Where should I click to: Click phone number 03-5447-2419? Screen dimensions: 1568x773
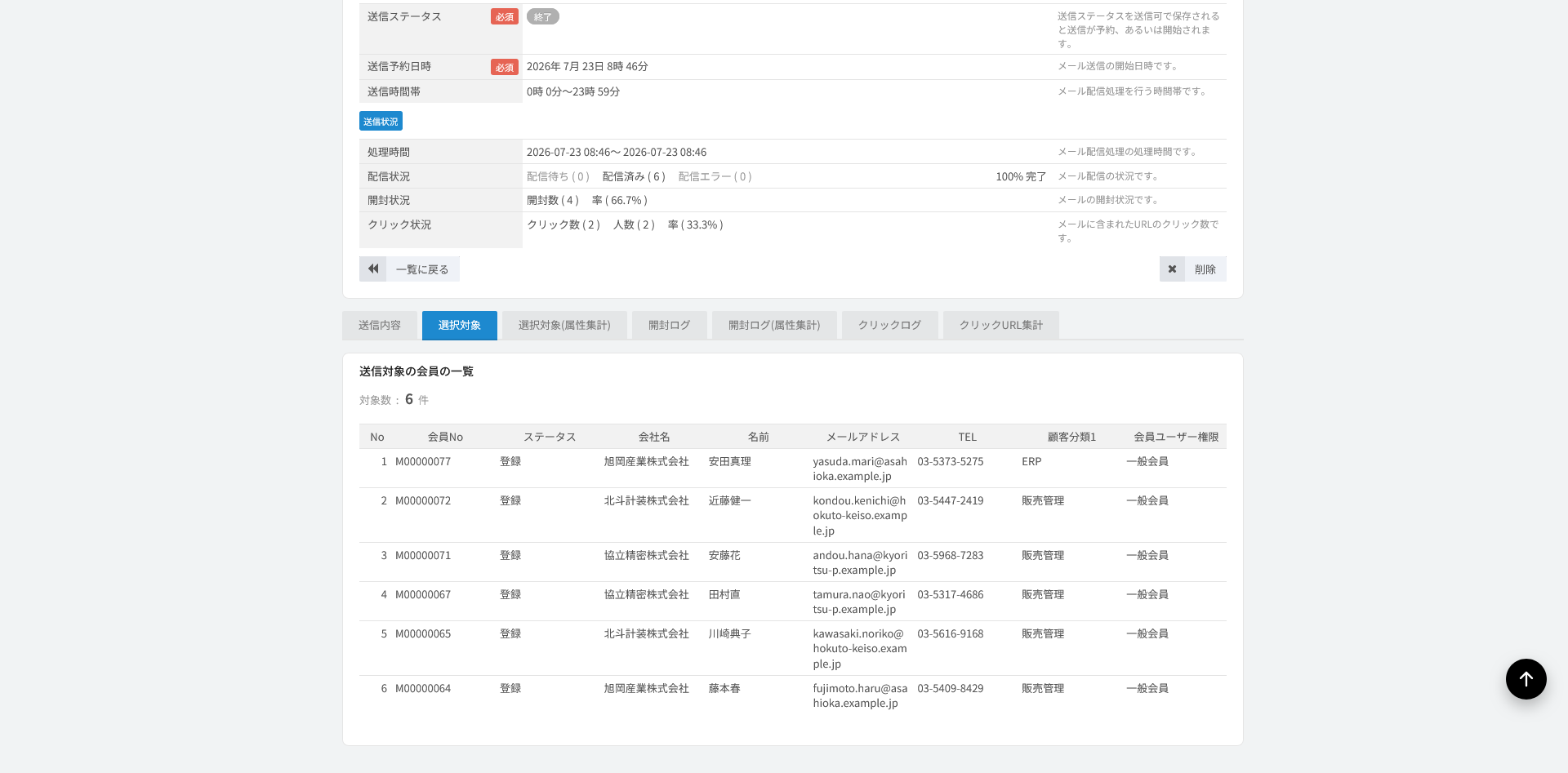951,500
